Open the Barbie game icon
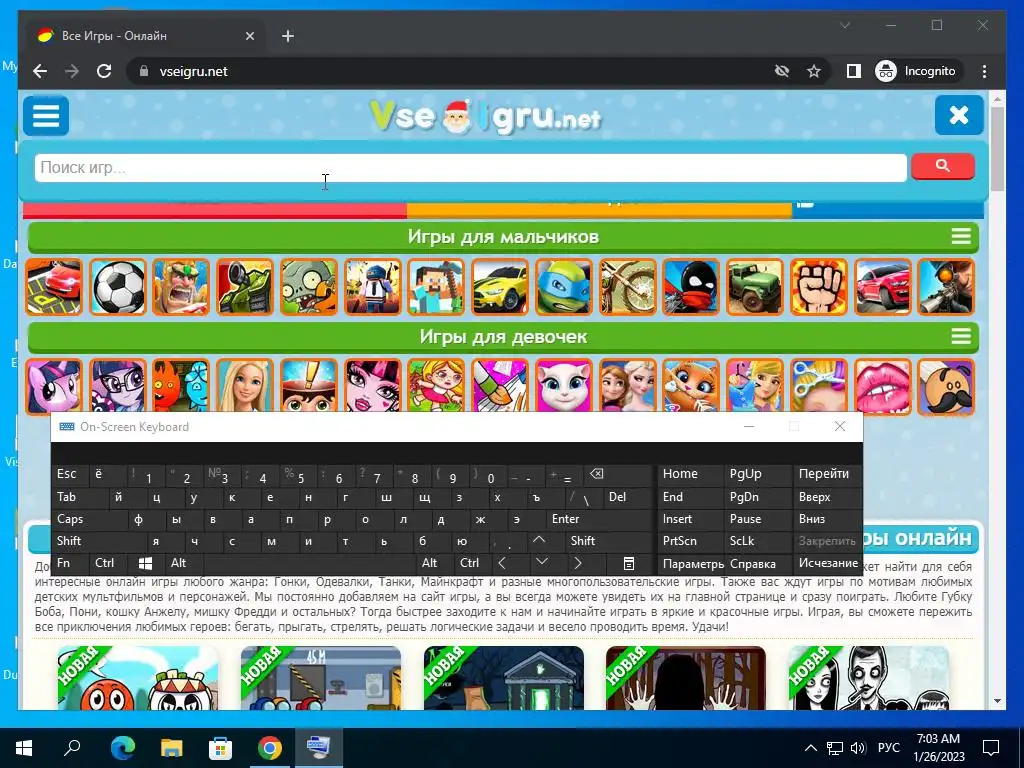The width and height of the screenshot is (1024, 768). click(246, 387)
